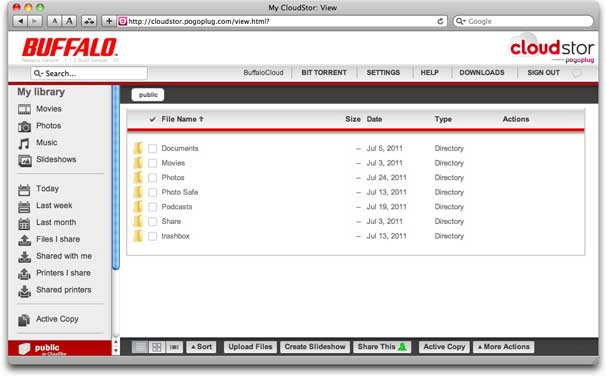Click the Buffalo logo
The height and width of the screenshot is (377, 606).
click(70, 48)
